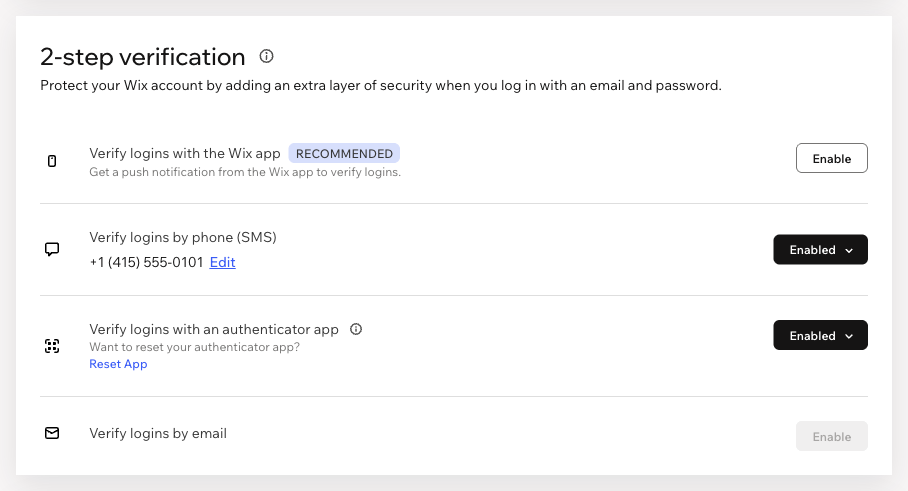This screenshot has height=491, width=908.
Task: Enable Wix app login verification
Action: pos(832,158)
